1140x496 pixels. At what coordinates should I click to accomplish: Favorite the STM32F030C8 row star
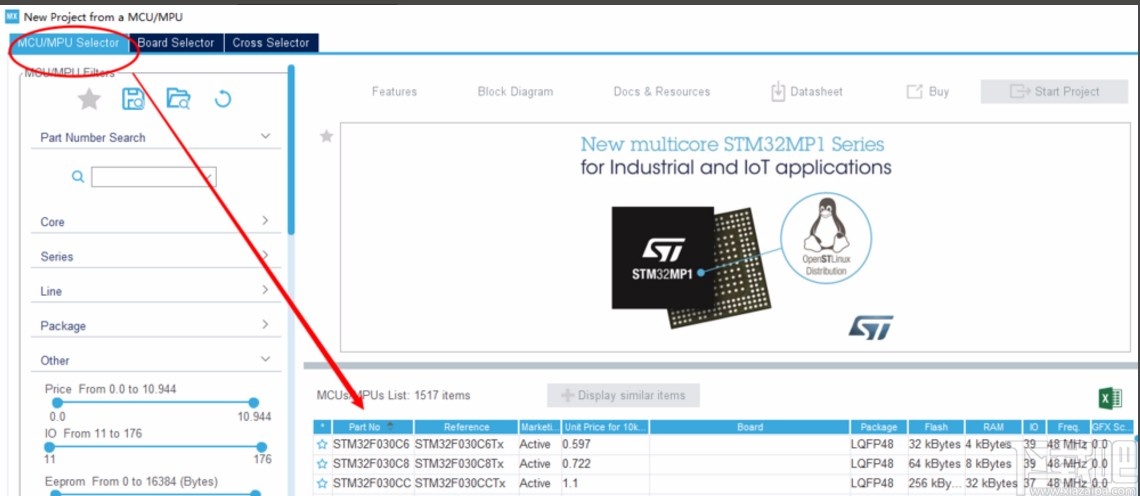pos(322,464)
